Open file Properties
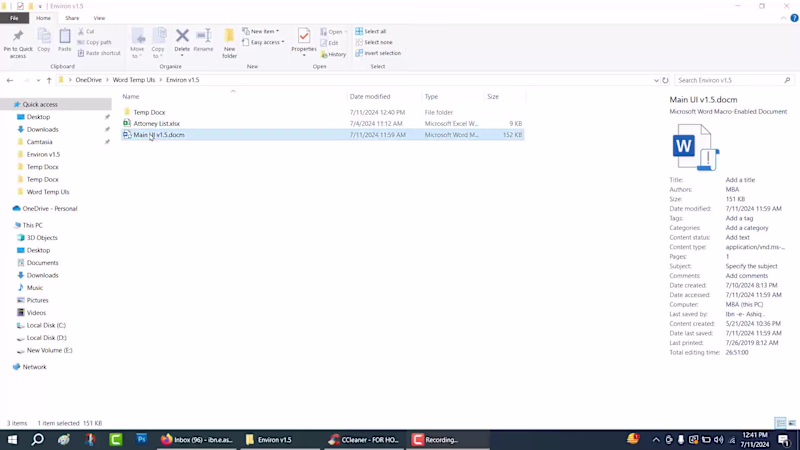This screenshot has width=800, height=450. pos(304,42)
